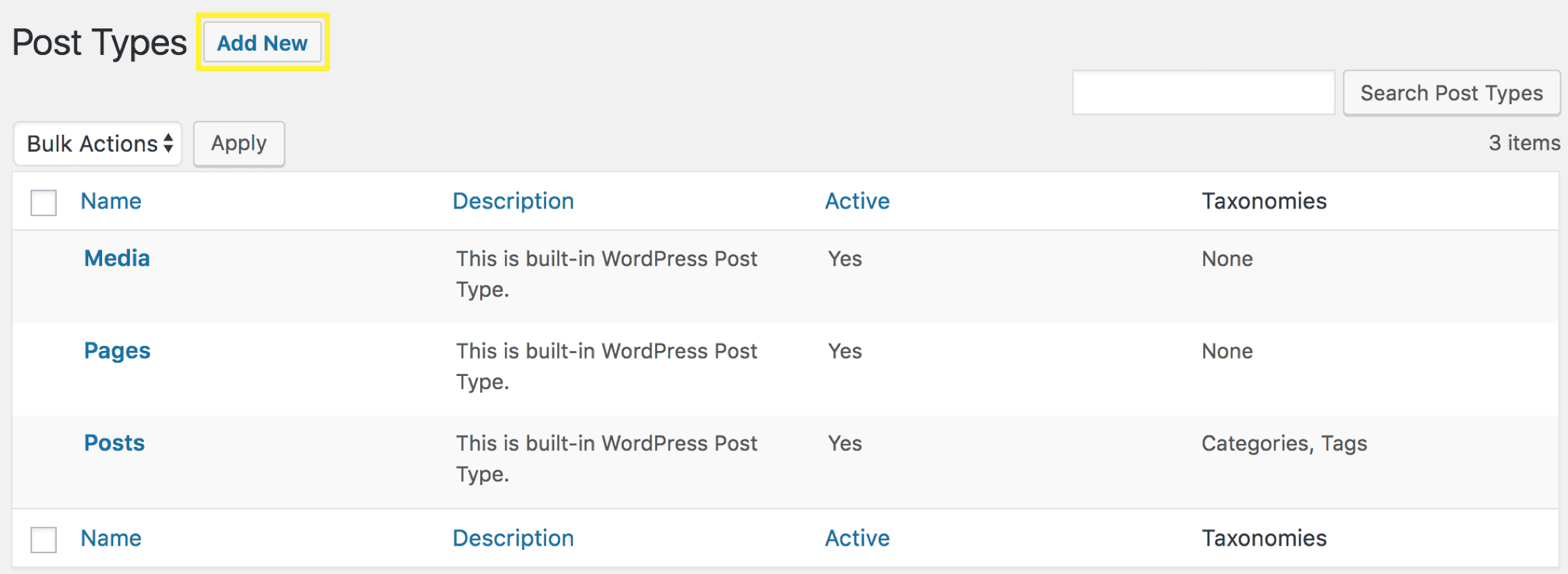Open the Media post type
Viewport: 1568px width, 574px height.
pyautogui.click(x=116, y=258)
